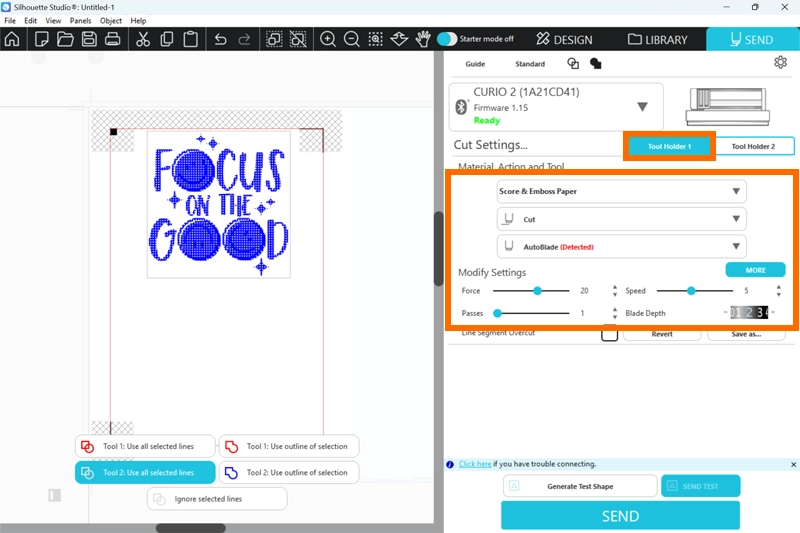
Task: Select the Pan hand tool
Action: point(423,40)
